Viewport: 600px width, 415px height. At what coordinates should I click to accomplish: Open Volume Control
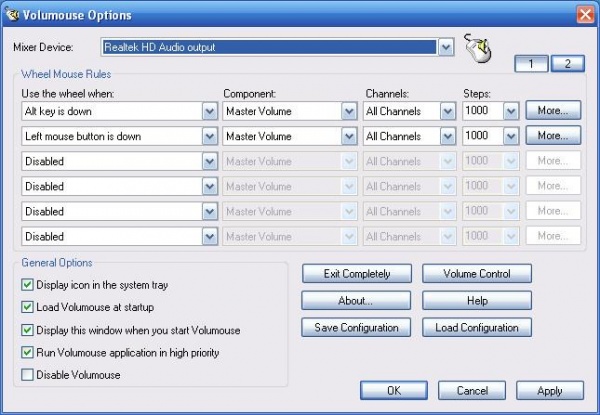(x=477, y=273)
